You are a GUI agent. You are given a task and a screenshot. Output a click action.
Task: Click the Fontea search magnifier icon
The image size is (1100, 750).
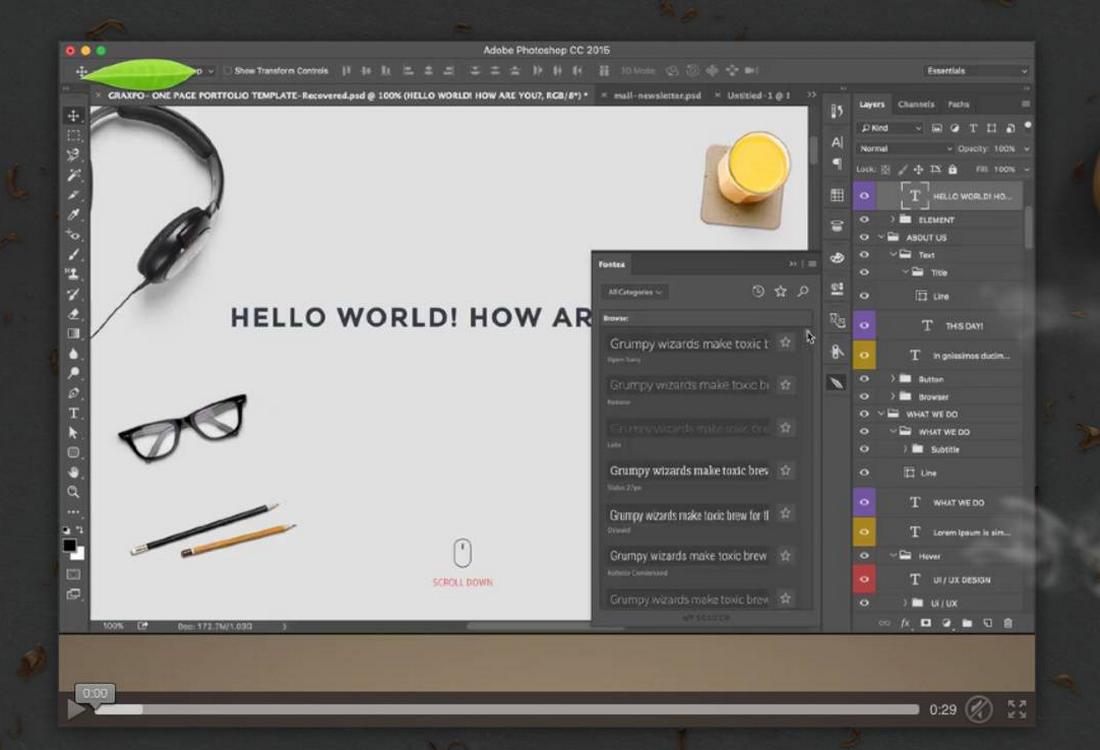[x=803, y=292]
